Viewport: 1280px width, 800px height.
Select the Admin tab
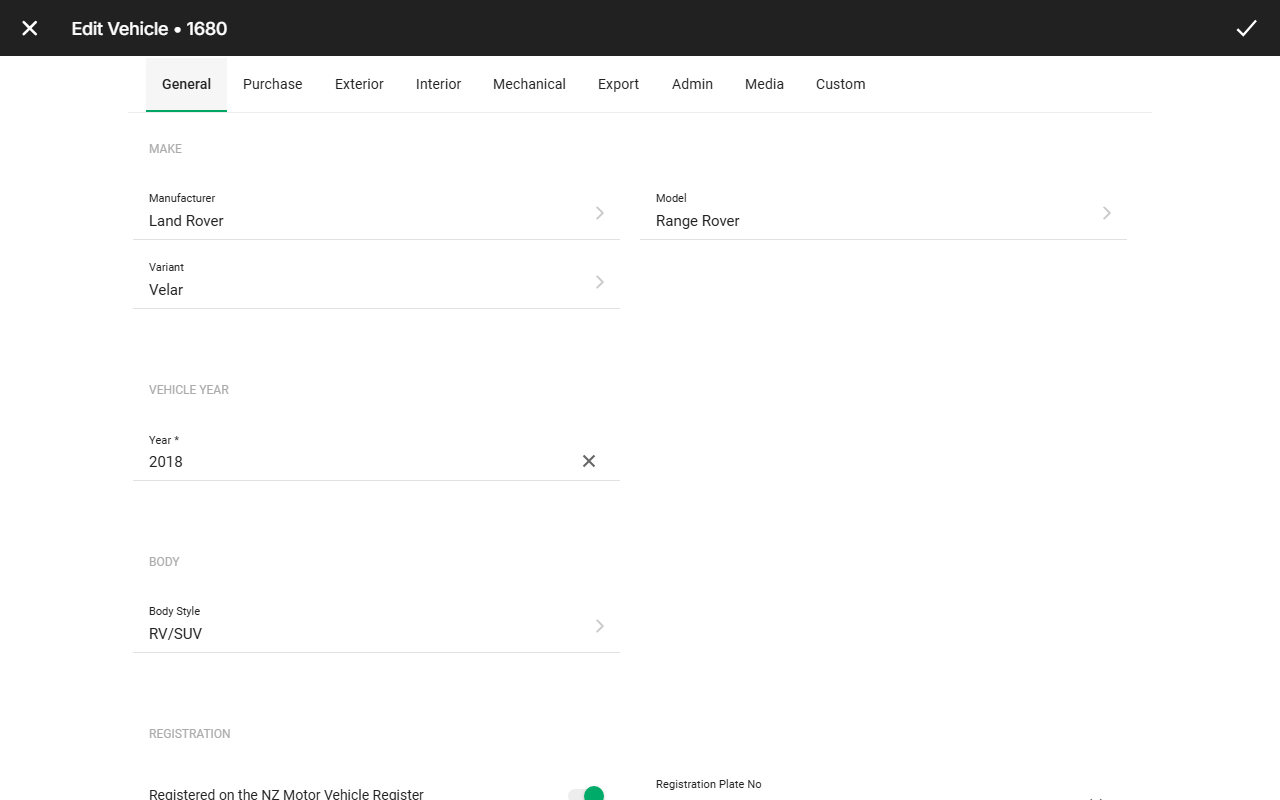[692, 84]
